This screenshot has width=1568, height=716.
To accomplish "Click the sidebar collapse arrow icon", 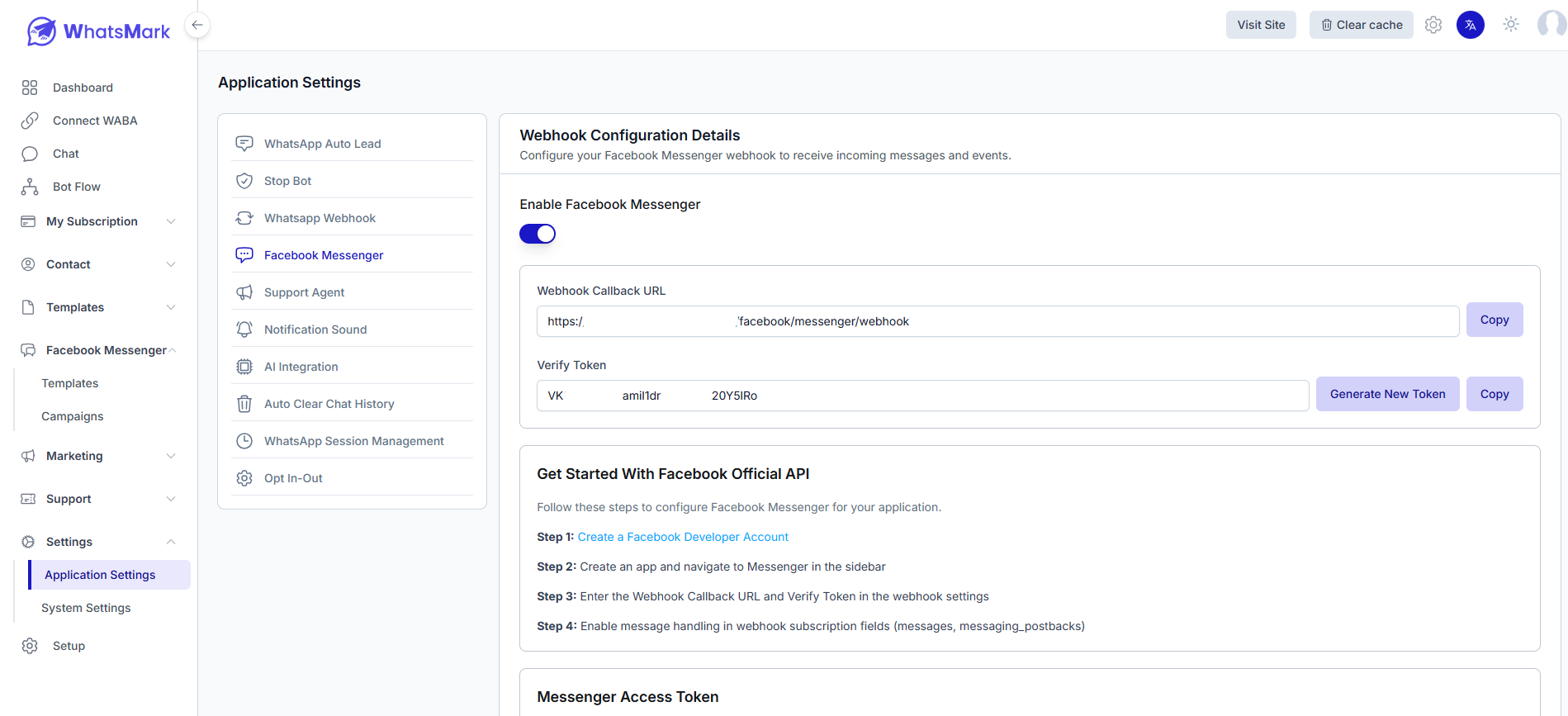I will [x=197, y=25].
